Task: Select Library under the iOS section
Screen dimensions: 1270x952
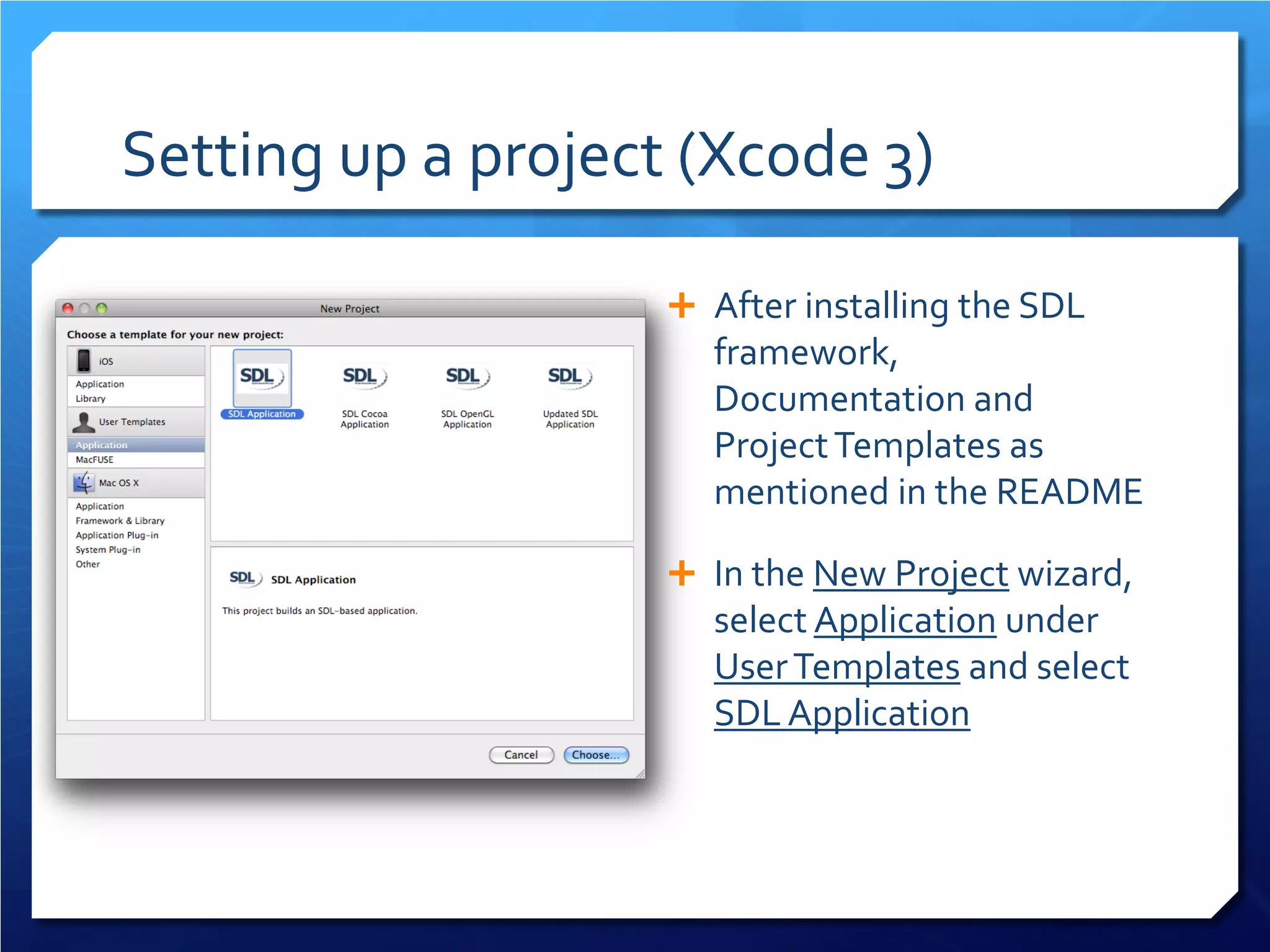Action: coord(91,399)
